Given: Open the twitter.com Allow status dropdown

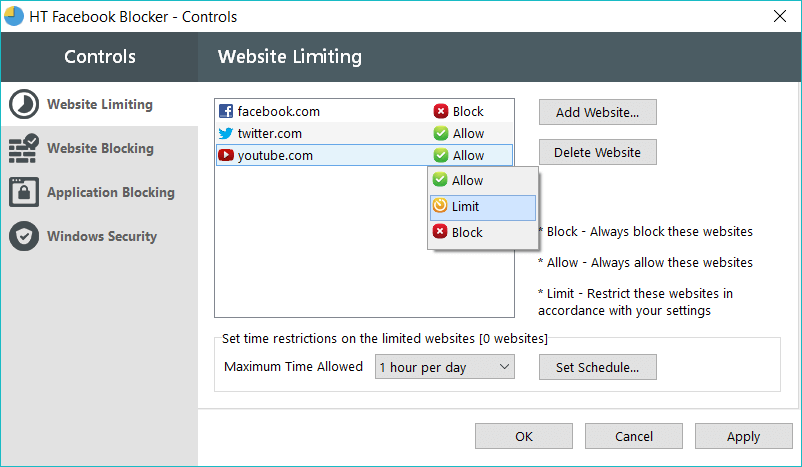Looking at the screenshot, I should pos(458,134).
